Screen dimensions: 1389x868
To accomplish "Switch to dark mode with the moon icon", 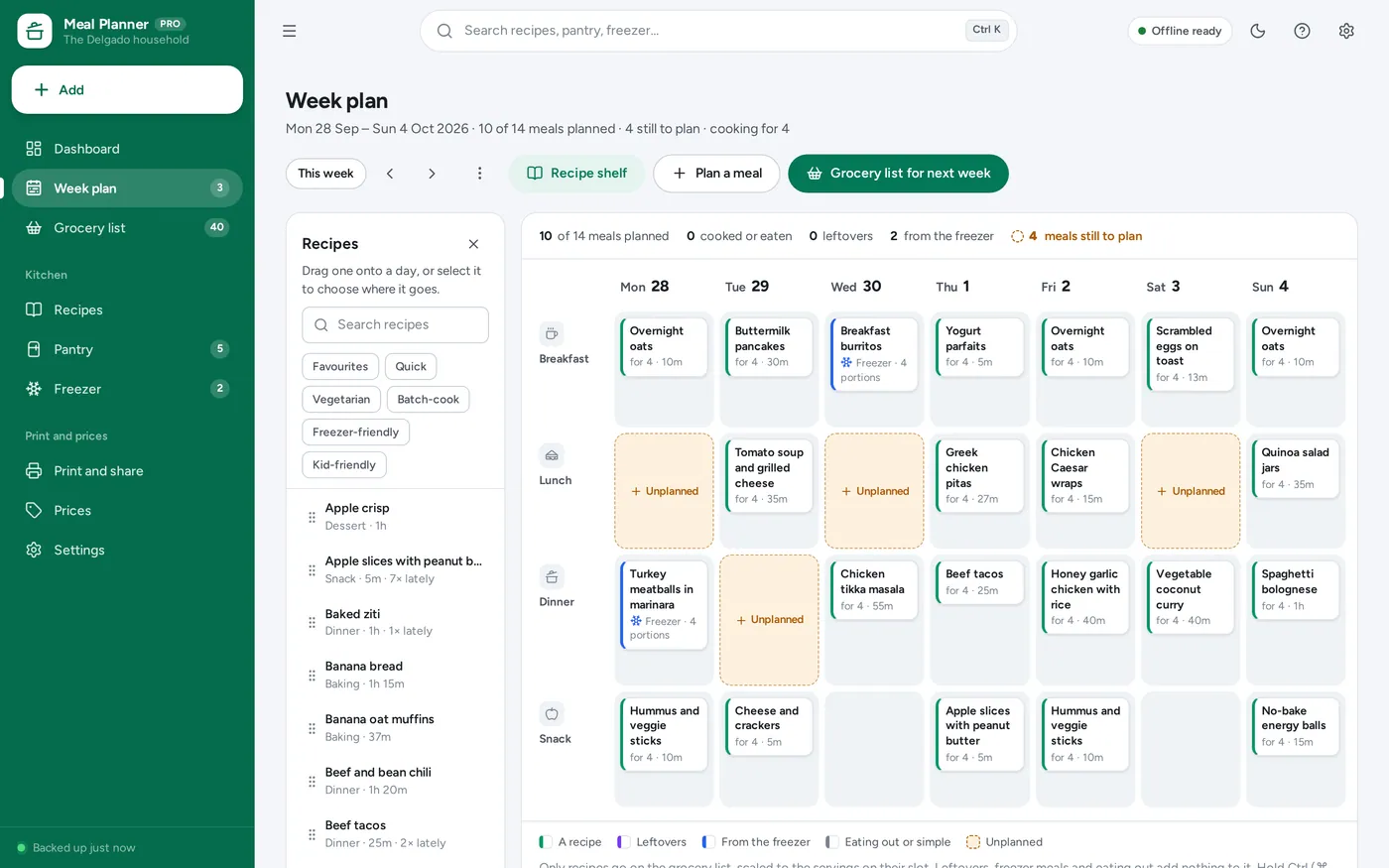I will tap(1257, 31).
